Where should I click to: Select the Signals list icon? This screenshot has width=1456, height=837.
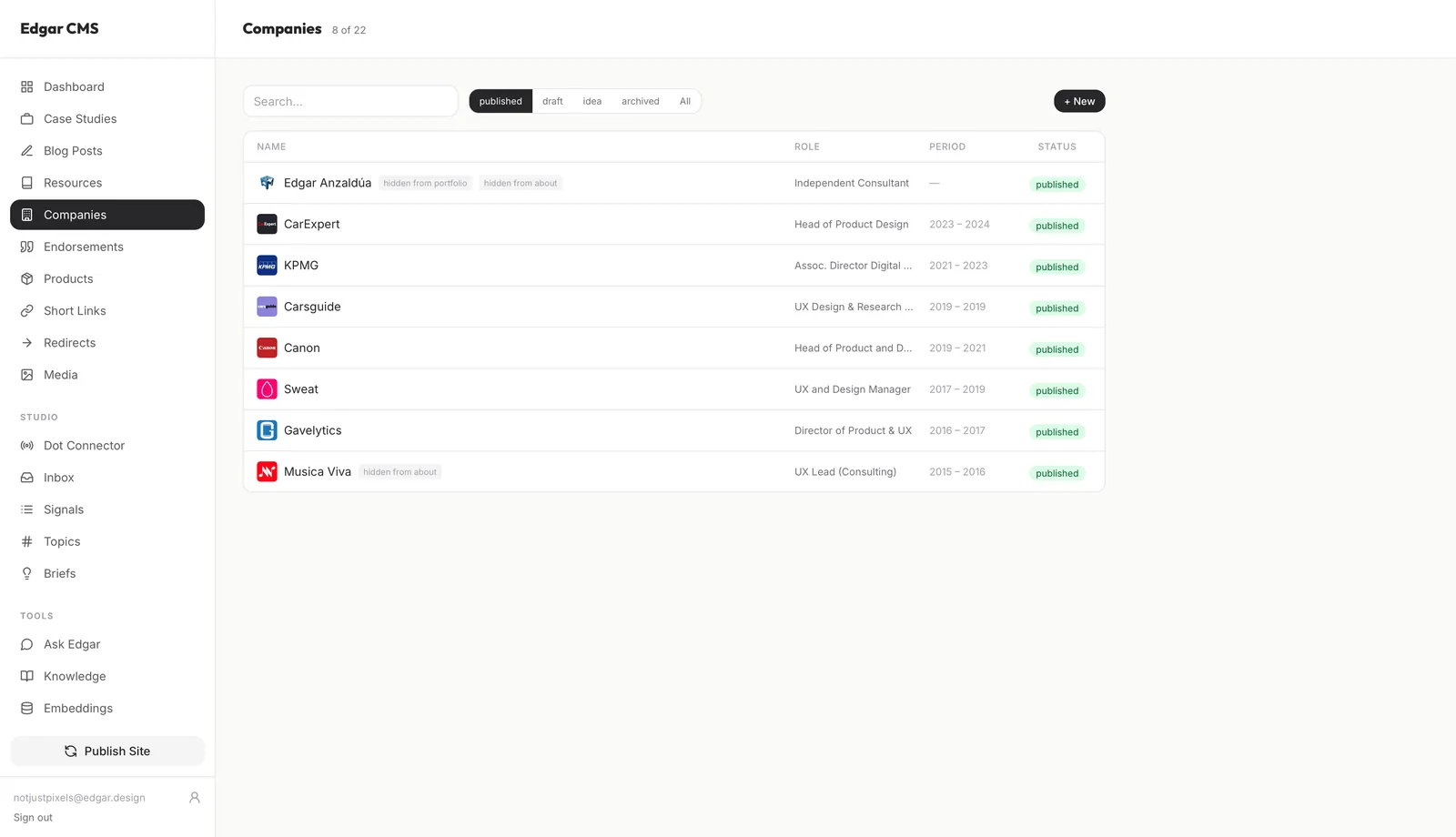click(x=27, y=509)
